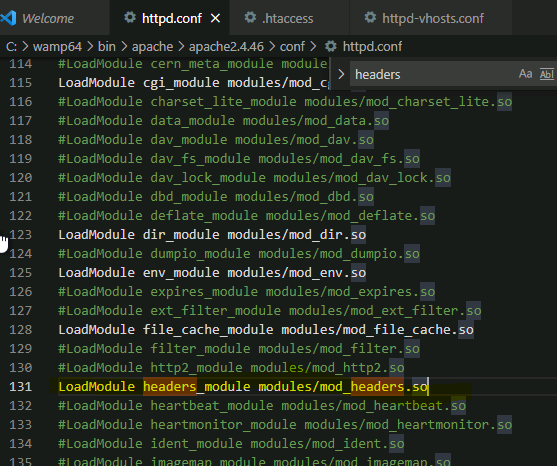Click the apache breadcrumb segment
557x466 pixels.
tap(152, 47)
